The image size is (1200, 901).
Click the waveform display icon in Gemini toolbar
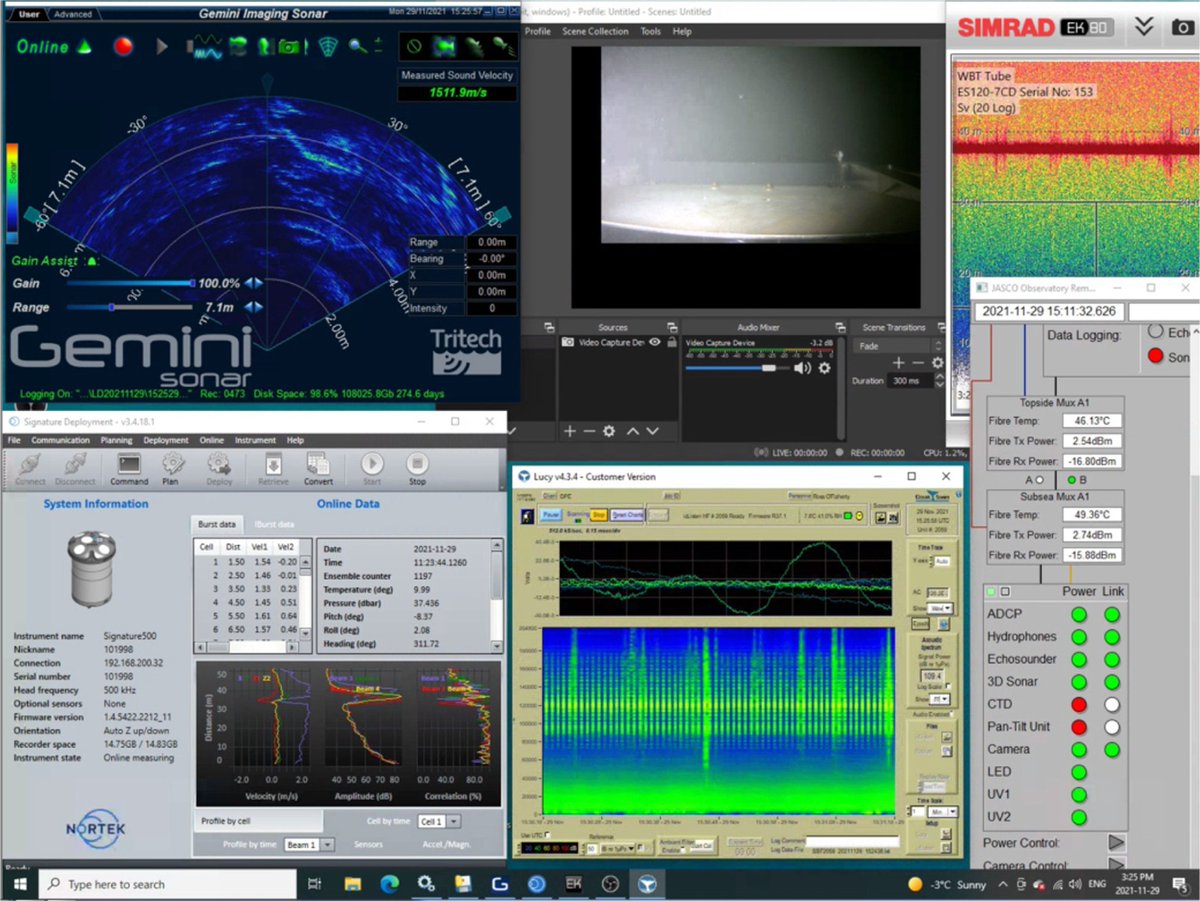coord(207,47)
